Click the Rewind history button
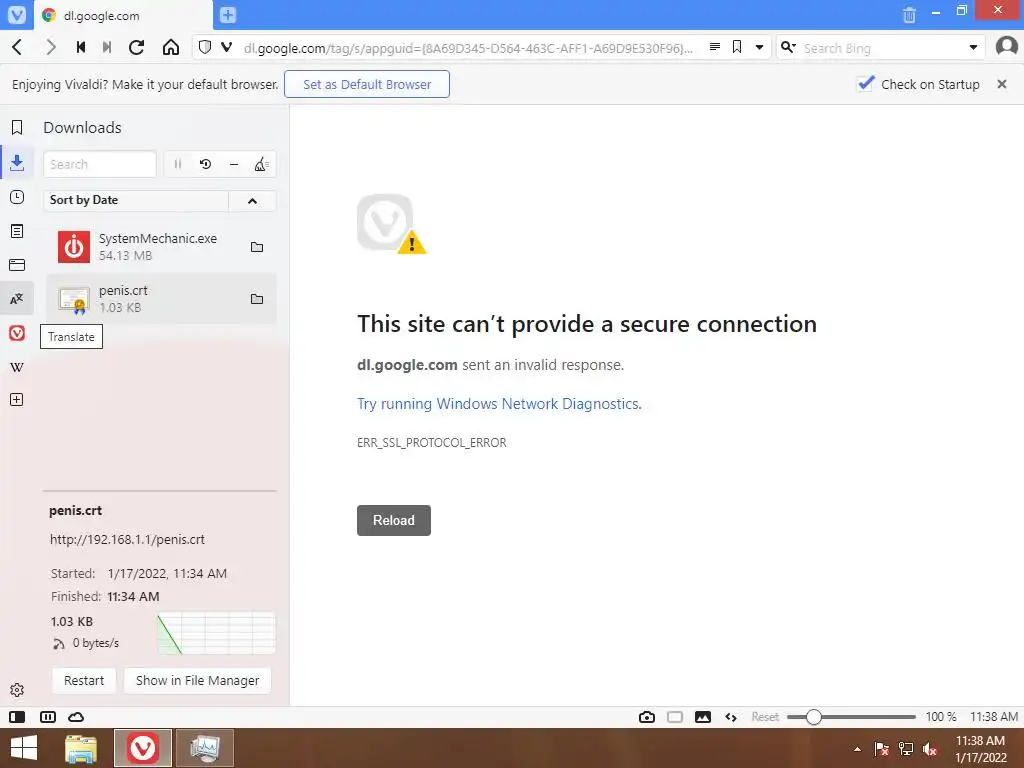 coord(81,47)
